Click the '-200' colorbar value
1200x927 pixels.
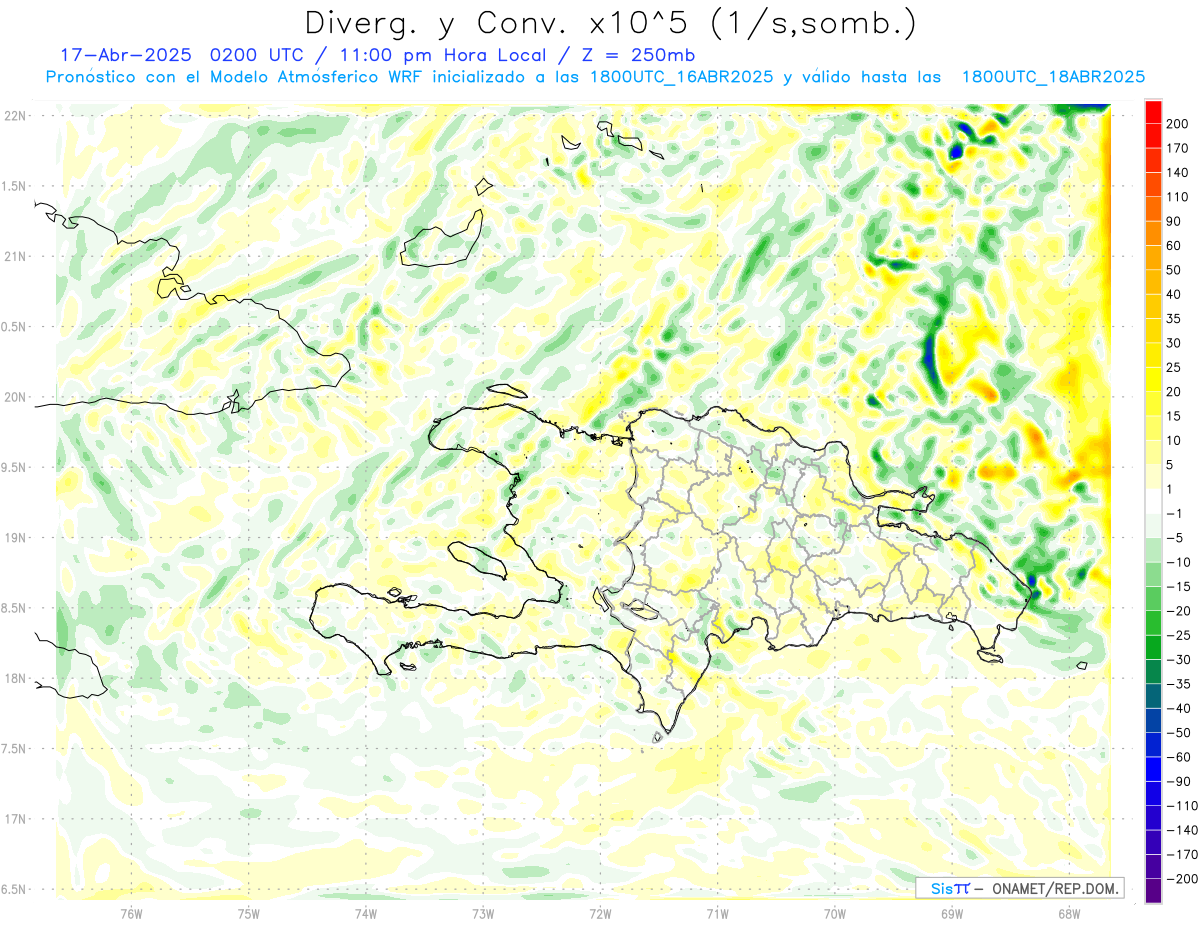[1182, 878]
